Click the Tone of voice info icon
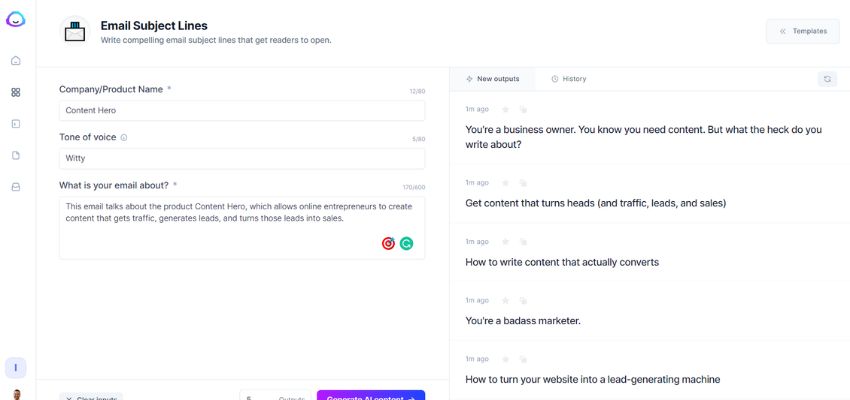Viewport: 850px width, 400px height. 124,138
